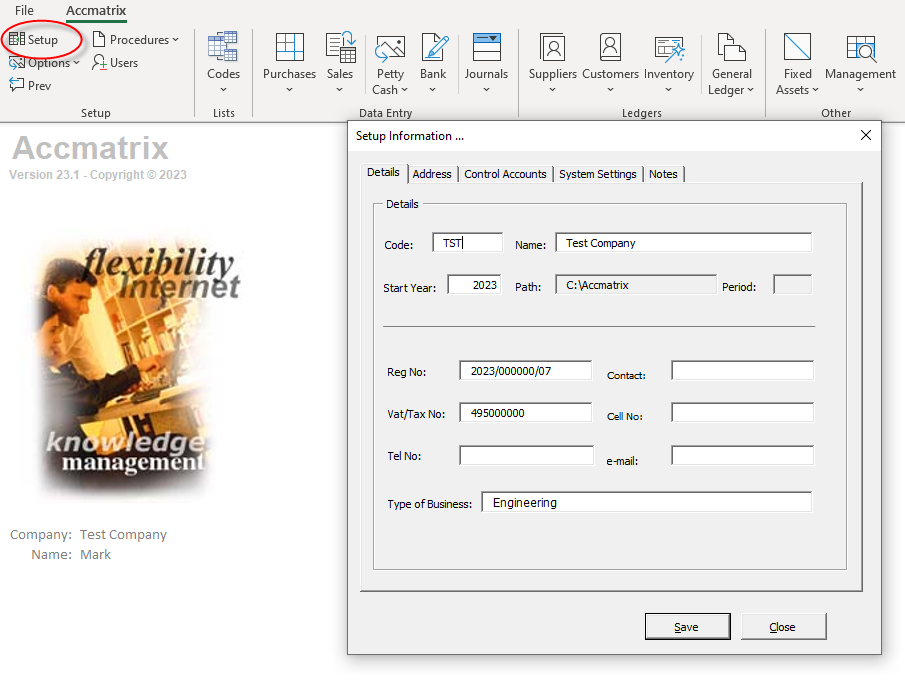Select the Petty Cash icon
Screen dimensions: 905x685
pos(390,48)
